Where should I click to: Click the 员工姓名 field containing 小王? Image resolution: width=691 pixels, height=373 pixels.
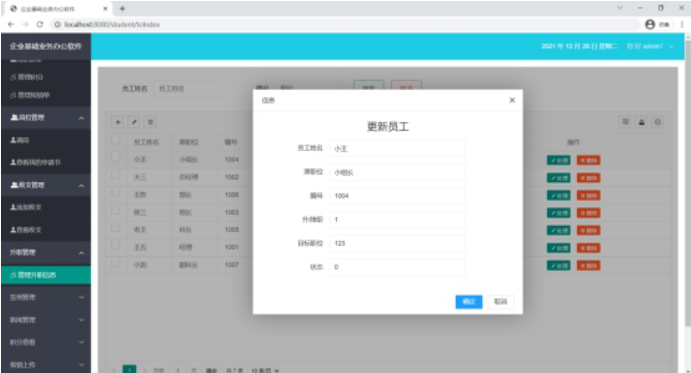[397, 149]
